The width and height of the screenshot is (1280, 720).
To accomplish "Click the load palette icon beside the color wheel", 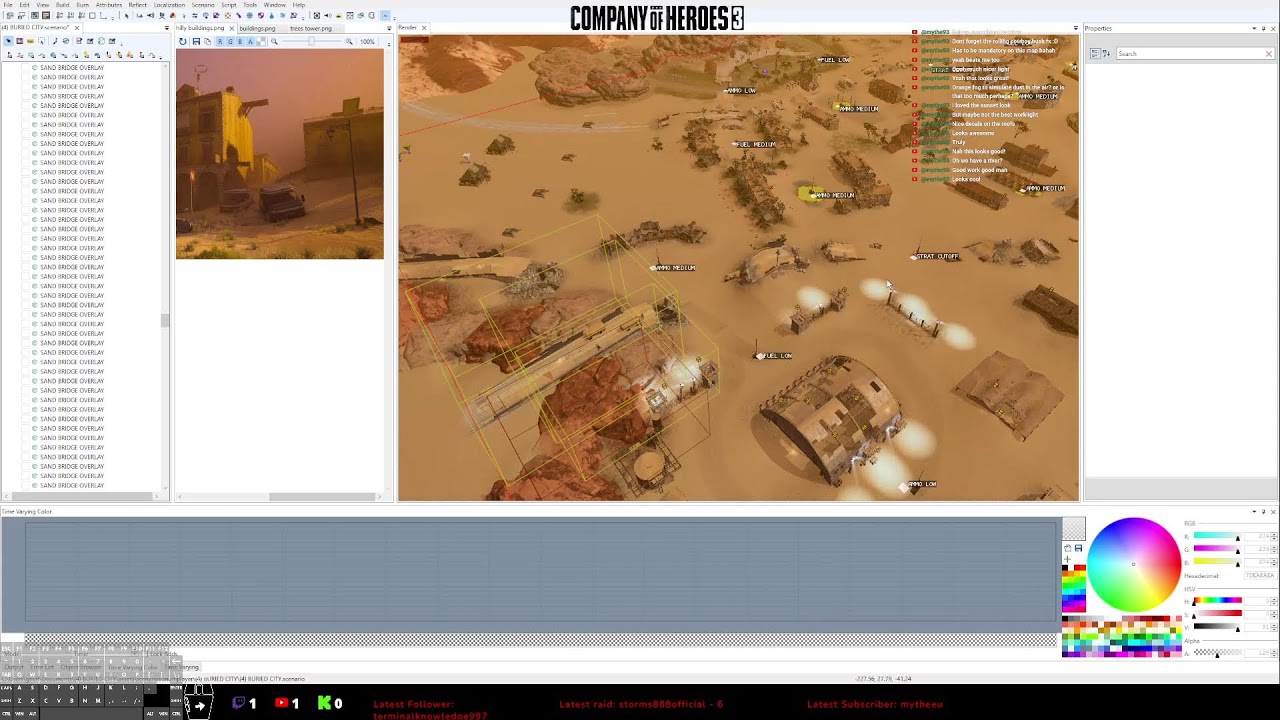I will 1068,548.
